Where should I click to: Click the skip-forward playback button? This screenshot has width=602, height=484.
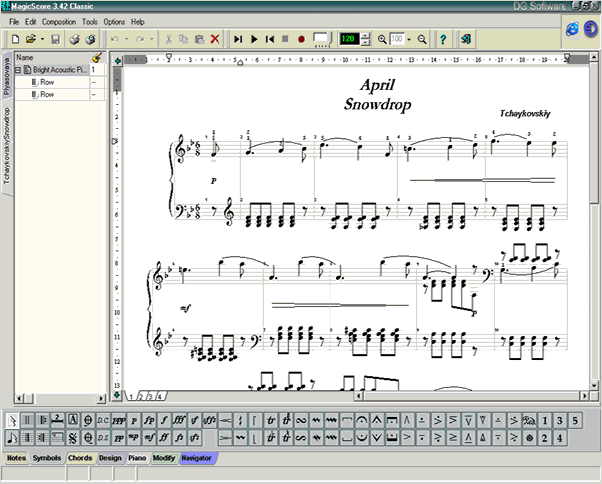(x=238, y=39)
